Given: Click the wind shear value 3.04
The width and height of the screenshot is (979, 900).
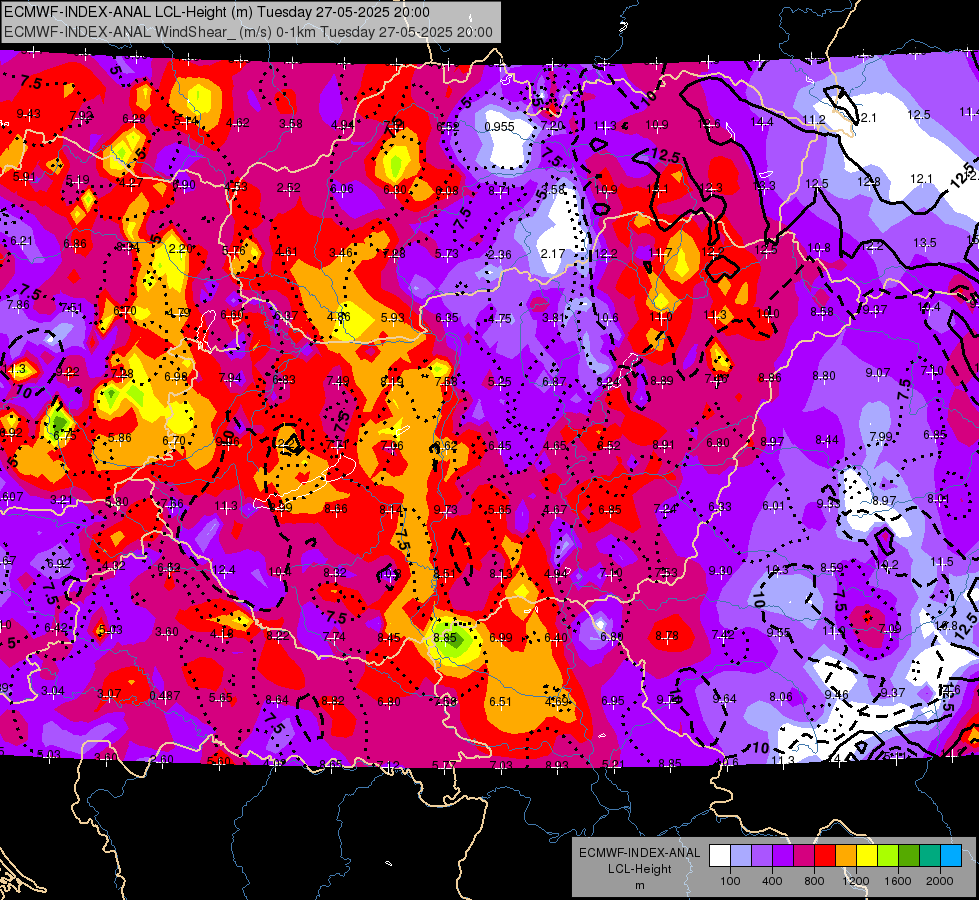Looking at the screenshot, I should pos(53,691).
